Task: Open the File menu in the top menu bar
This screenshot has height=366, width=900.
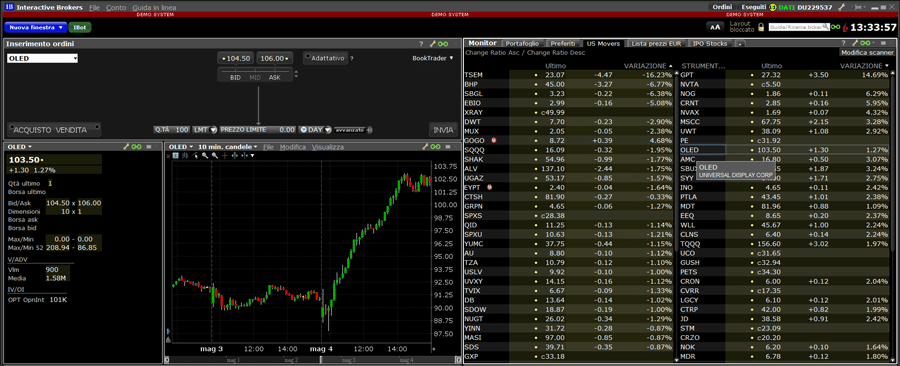Action: [95, 7]
